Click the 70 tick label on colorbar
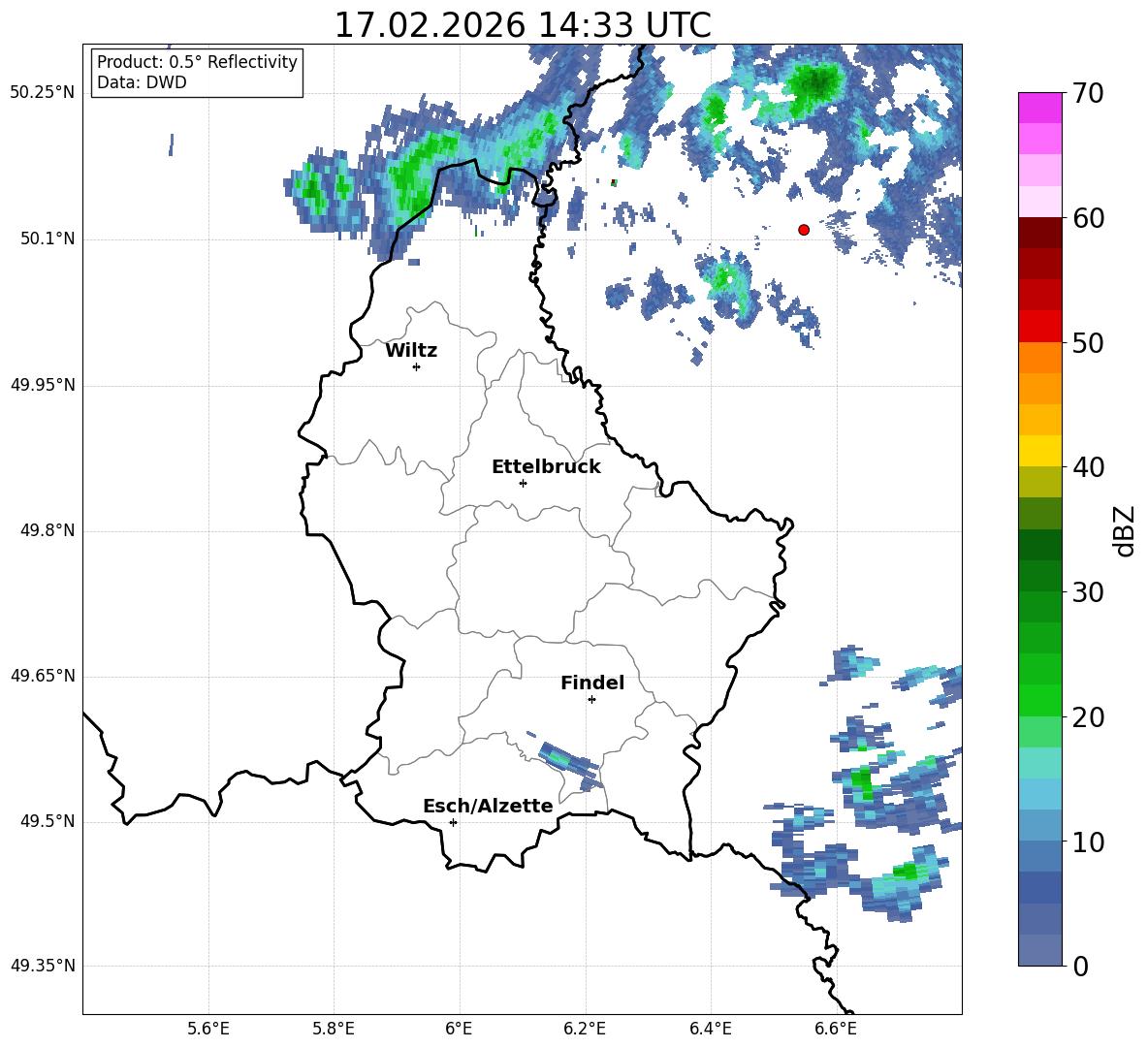 pyautogui.click(x=1088, y=93)
